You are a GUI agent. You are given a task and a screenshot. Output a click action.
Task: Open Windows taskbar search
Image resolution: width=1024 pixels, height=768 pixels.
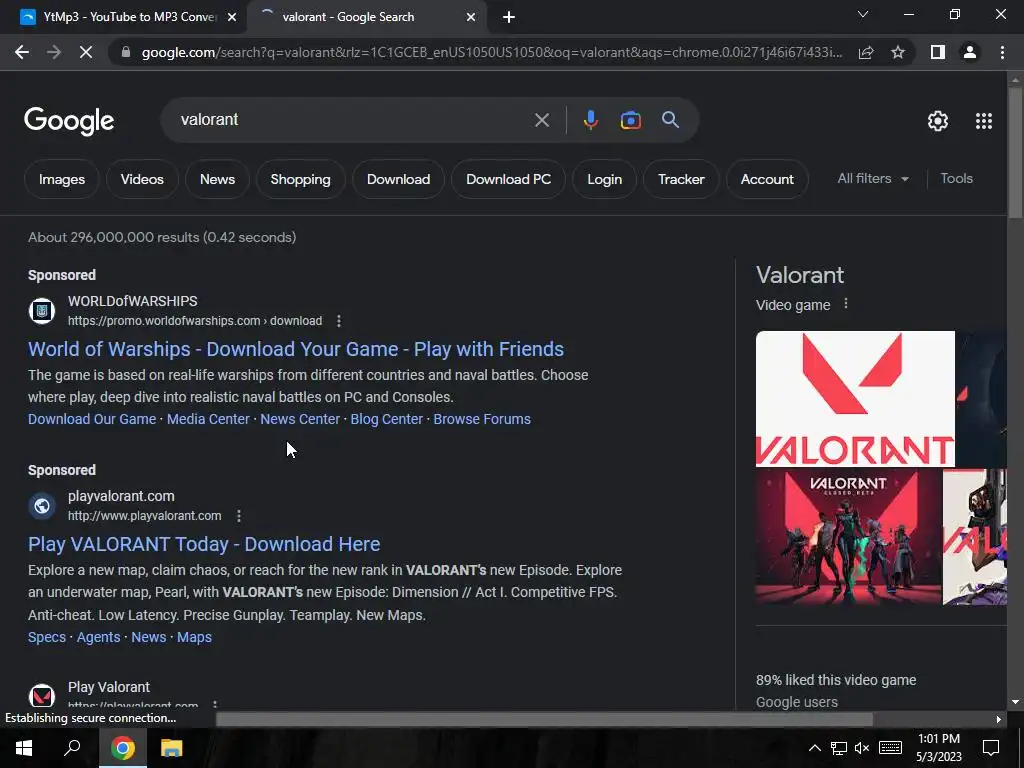click(72, 748)
